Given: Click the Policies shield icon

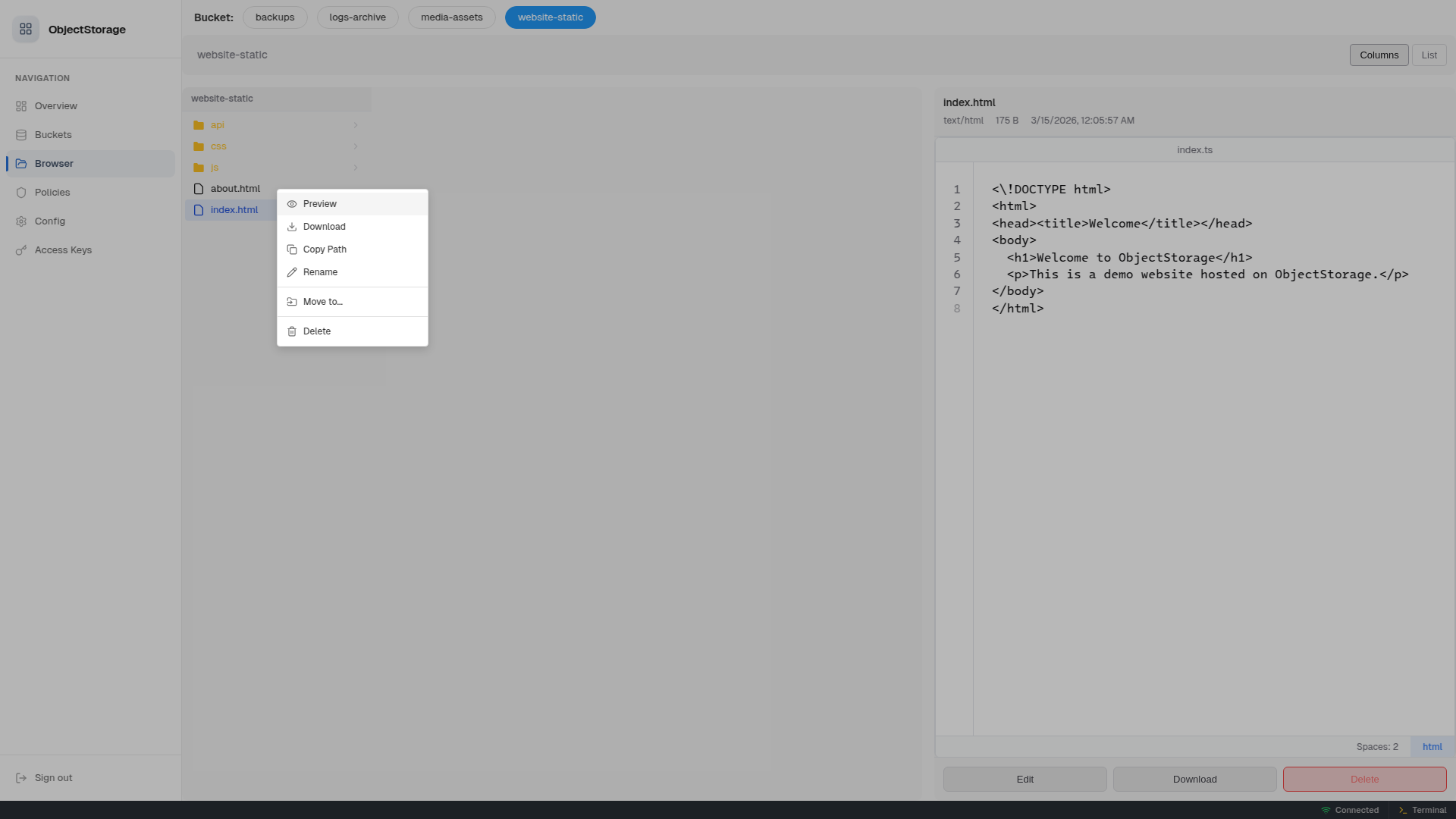Looking at the screenshot, I should (21, 192).
